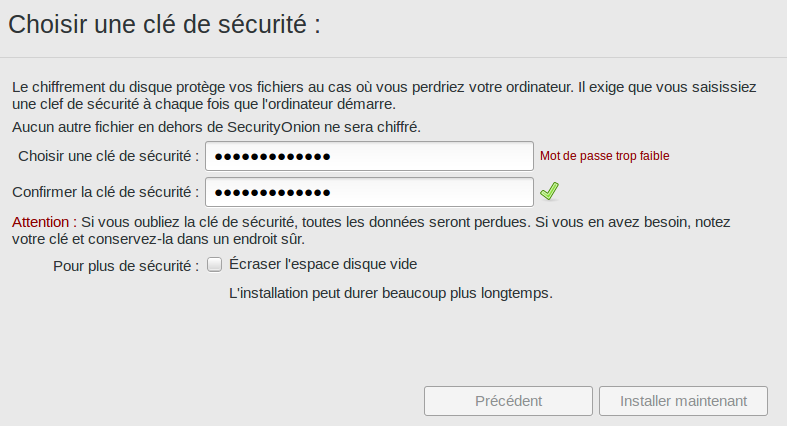787x426 pixels.
Task: Click the "L'installation peut durer" note
Action: tap(391, 293)
